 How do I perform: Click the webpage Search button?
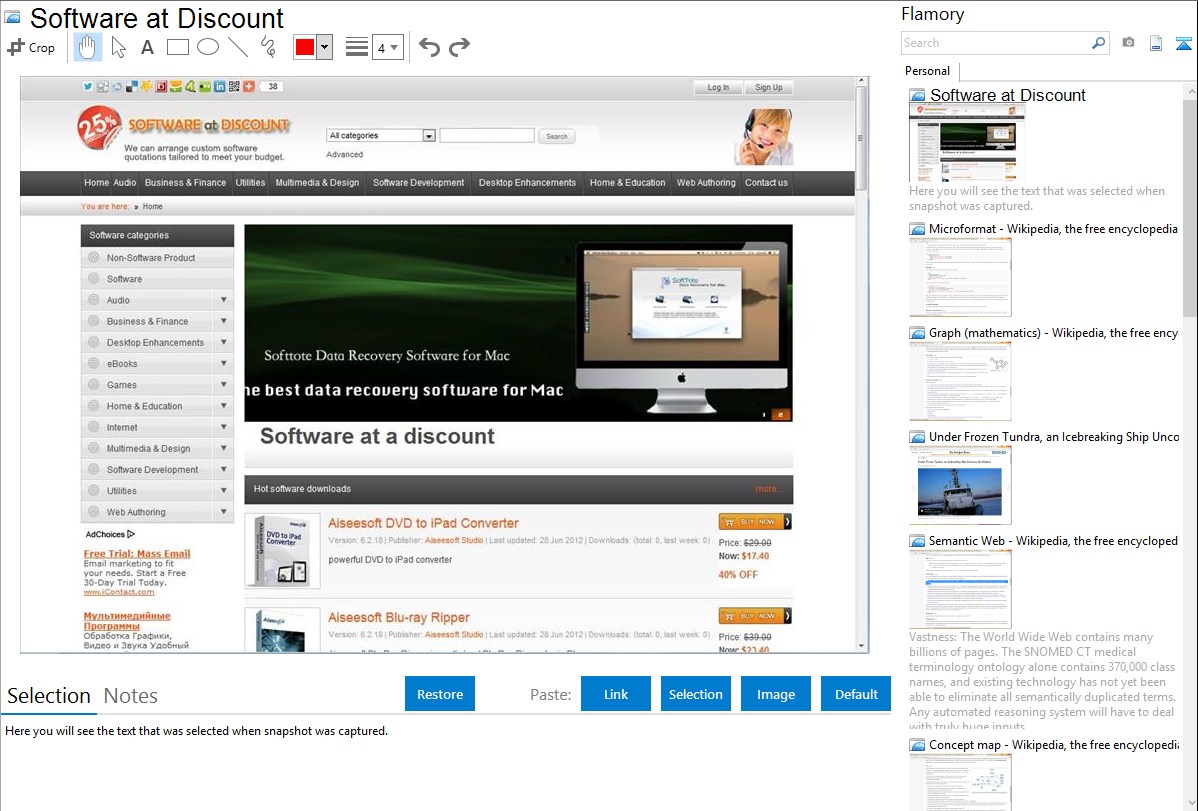(x=557, y=136)
